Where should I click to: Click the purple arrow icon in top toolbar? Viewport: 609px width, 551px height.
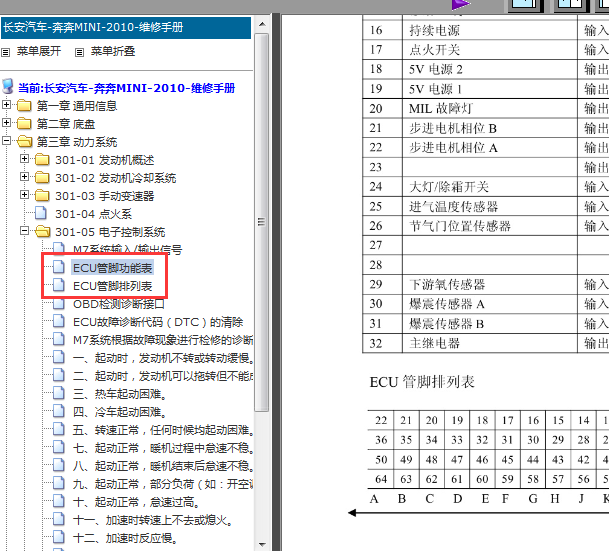pos(461,5)
